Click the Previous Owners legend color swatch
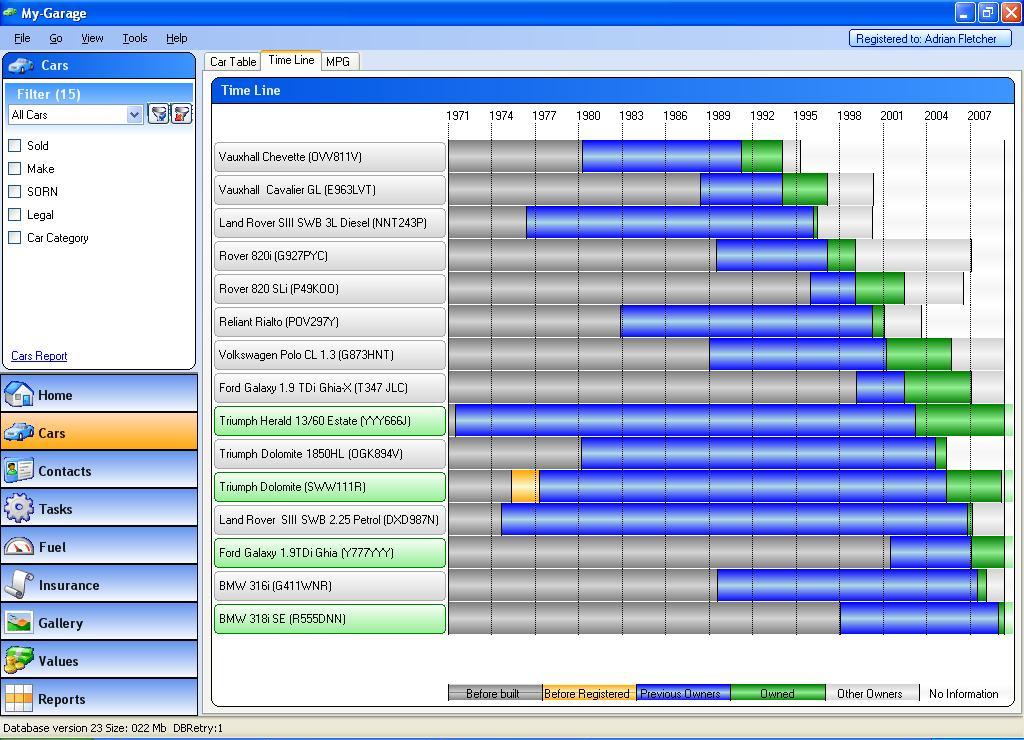The image size is (1024, 740). coord(683,694)
